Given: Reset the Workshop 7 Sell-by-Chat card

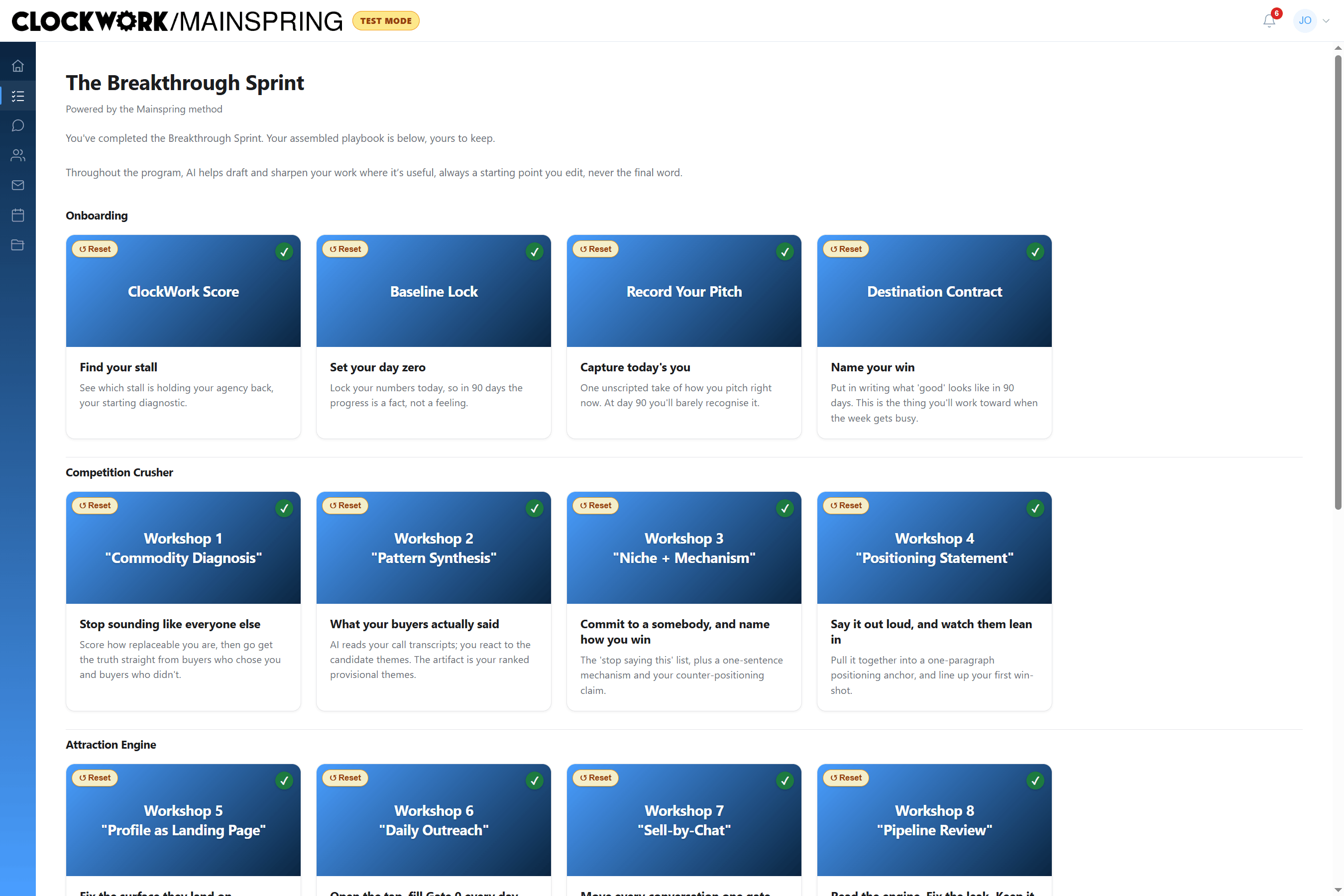Looking at the screenshot, I should point(595,778).
